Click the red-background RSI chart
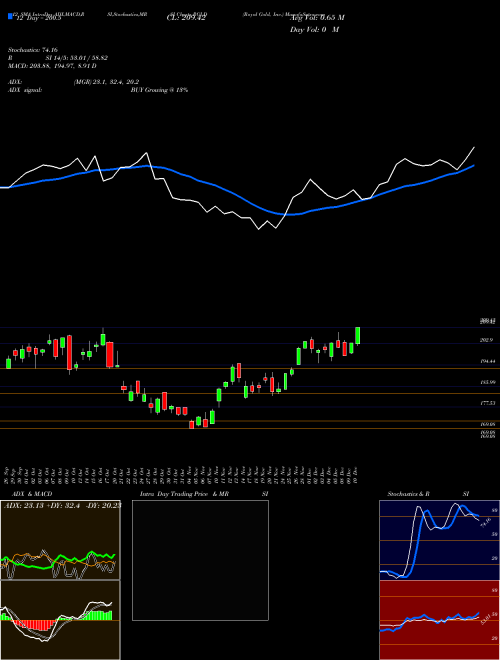This screenshot has height=660, width=500. pyautogui.click(x=439, y=620)
